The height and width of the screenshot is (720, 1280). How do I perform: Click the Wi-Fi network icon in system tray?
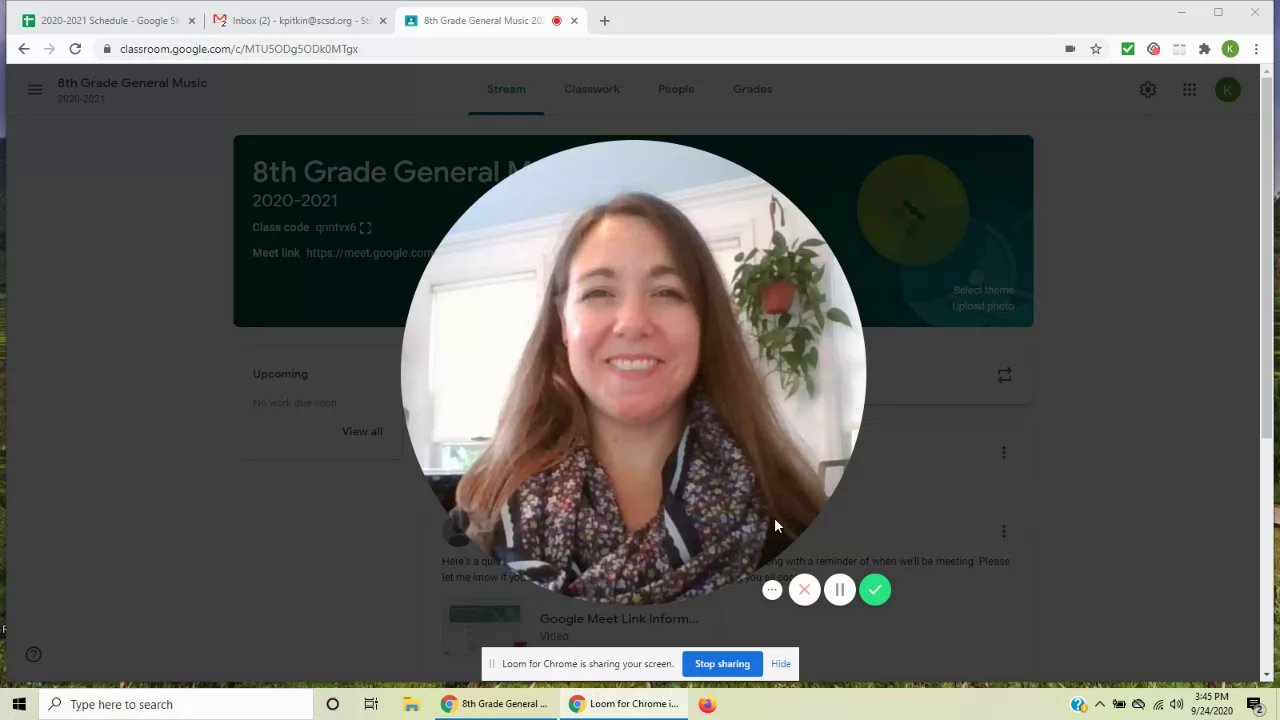pyautogui.click(x=1157, y=704)
